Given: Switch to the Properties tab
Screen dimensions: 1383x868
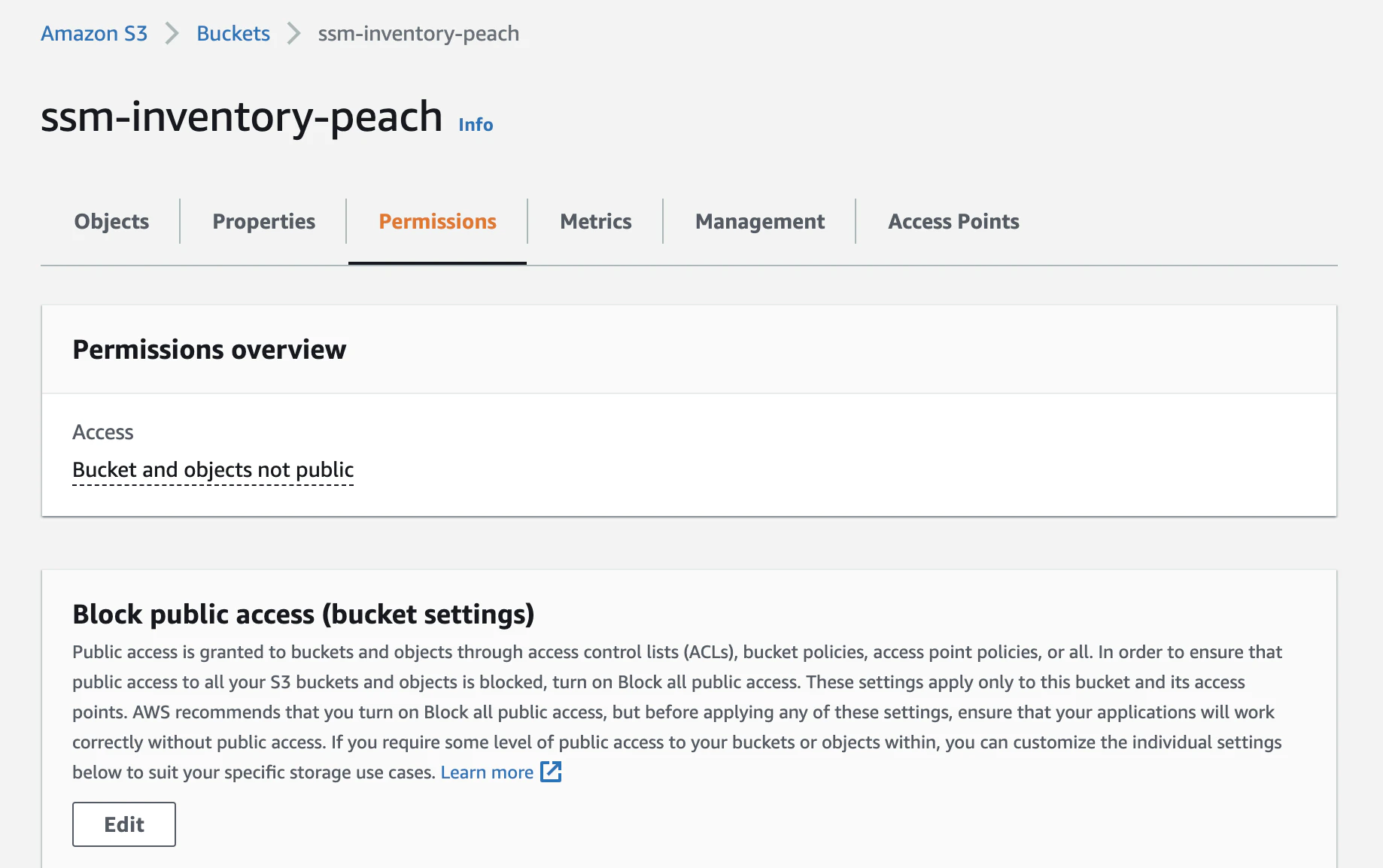Looking at the screenshot, I should [x=264, y=221].
